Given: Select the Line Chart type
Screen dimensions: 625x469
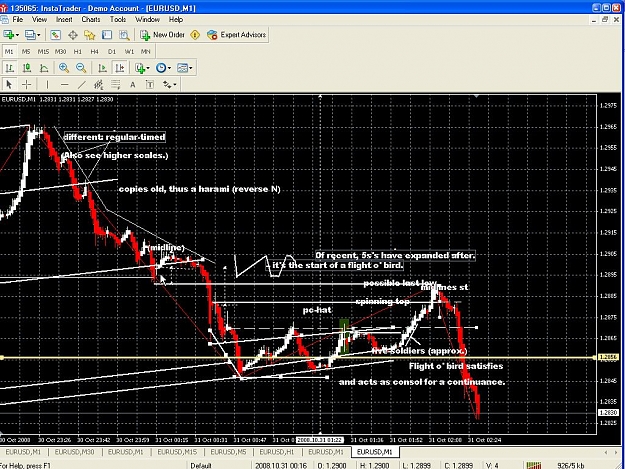Looking at the screenshot, I should point(44,68).
